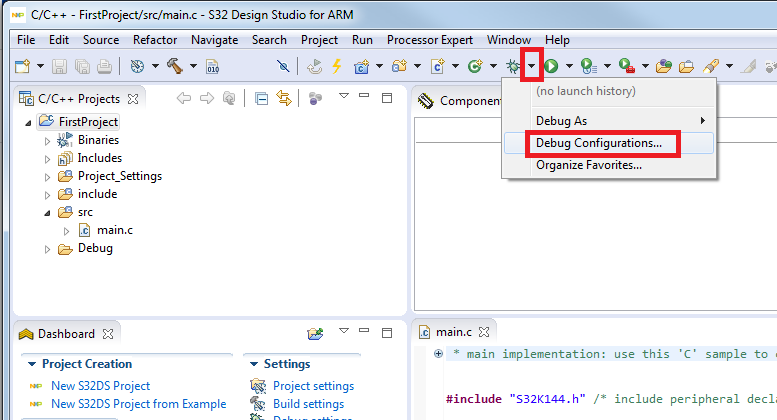
Task: Open the New wizard dropdown arrow
Action: click(x=41, y=66)
